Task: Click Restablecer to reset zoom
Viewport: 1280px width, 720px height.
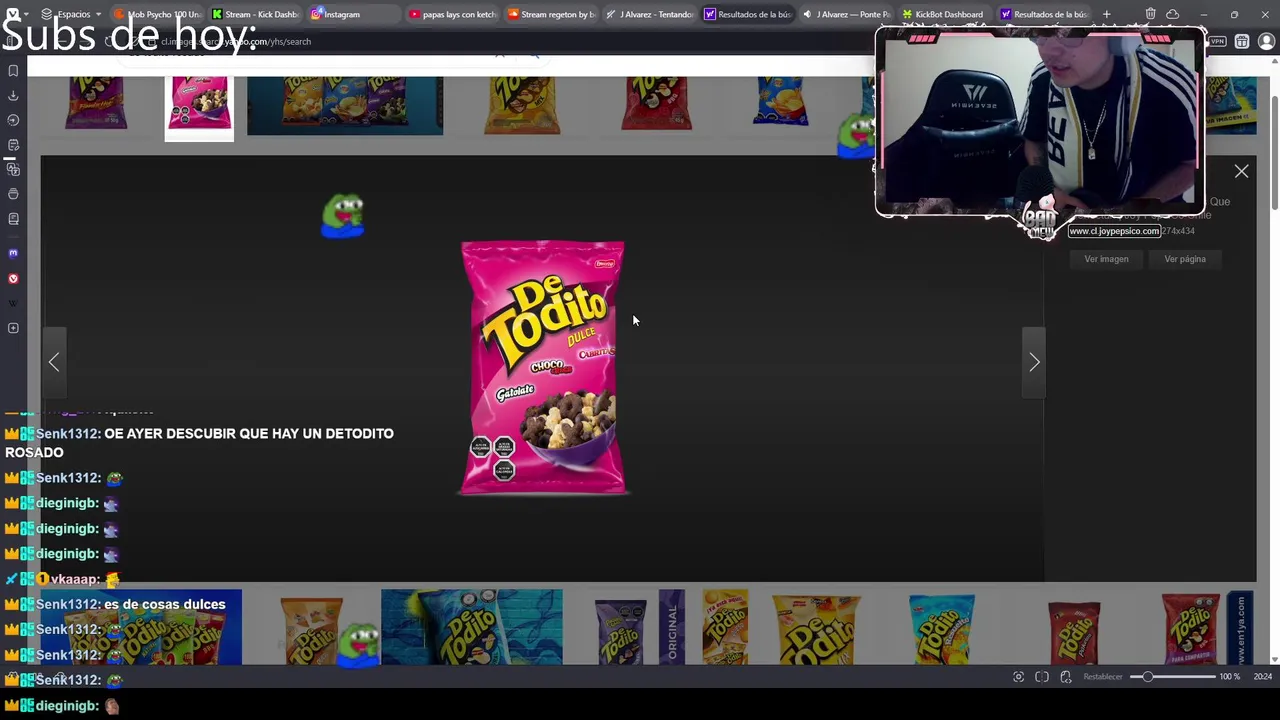Action: (x=1103, y=677)
